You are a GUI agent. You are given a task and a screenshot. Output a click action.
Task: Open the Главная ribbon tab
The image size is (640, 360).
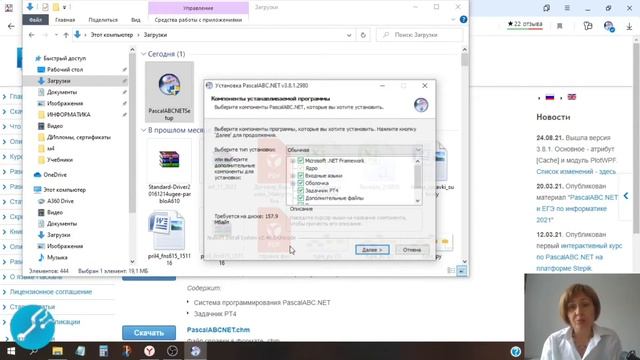(65, 20)
